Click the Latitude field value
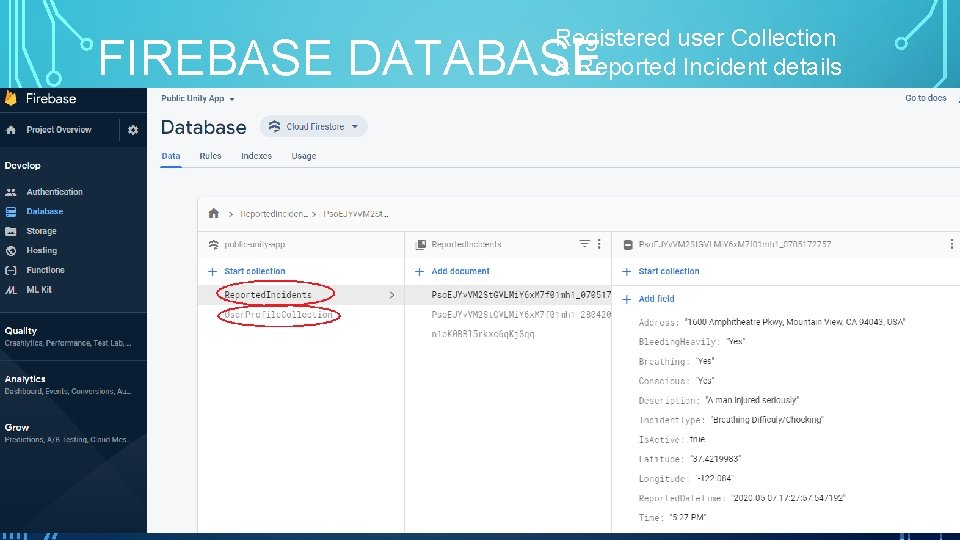960x540 pixels. pos(715,459)
